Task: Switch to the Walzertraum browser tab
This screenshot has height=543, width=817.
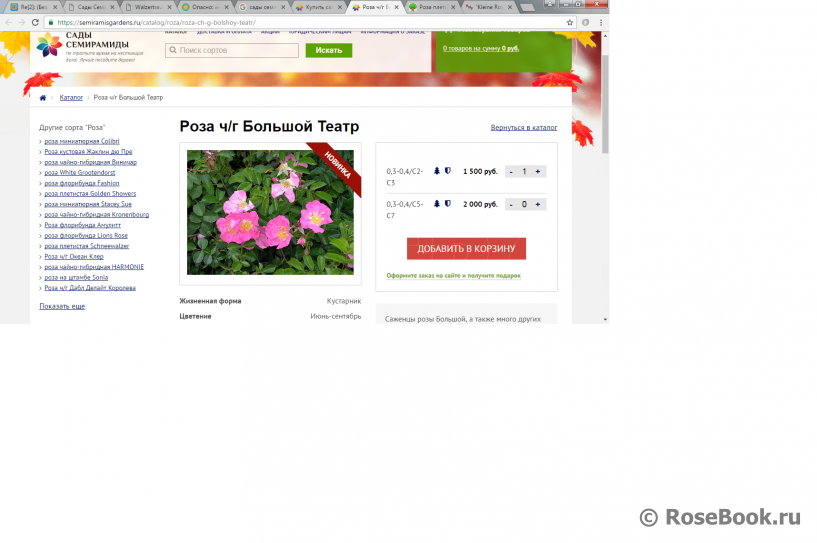Action: tap(148, 7)
